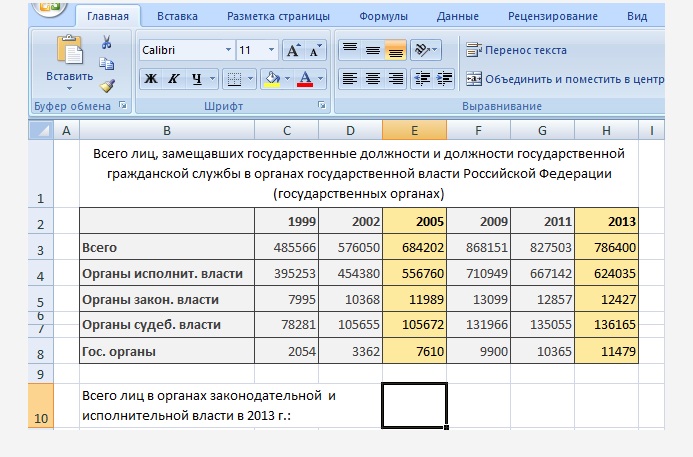Toggle italic formatting (К)
693x457 pixels.
click(x=173, y=79)
